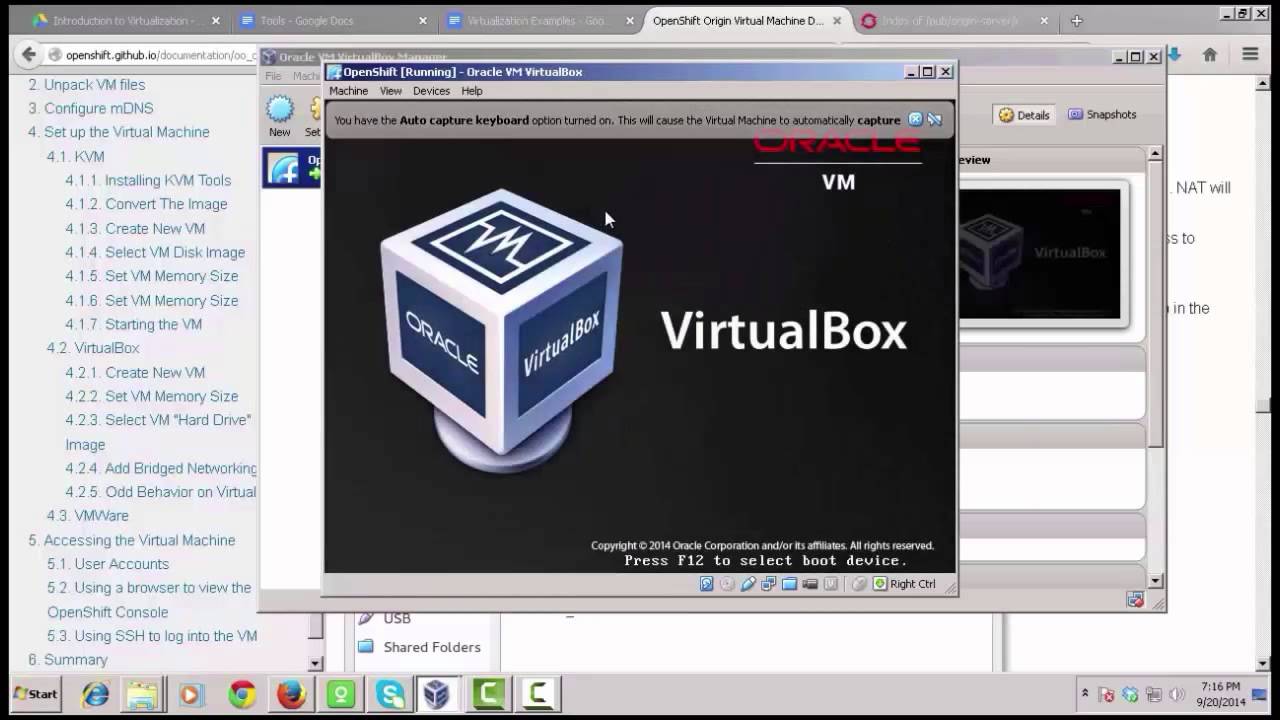Image resolution: width=1280 pixels, height=720 pixels.
Task: Click the Snapshots button in Manager
Action: pos(1102,115)
